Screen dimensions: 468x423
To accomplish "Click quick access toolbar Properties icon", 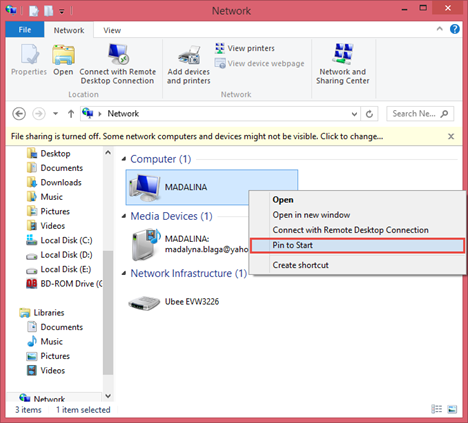I will [x=34, y=11].
